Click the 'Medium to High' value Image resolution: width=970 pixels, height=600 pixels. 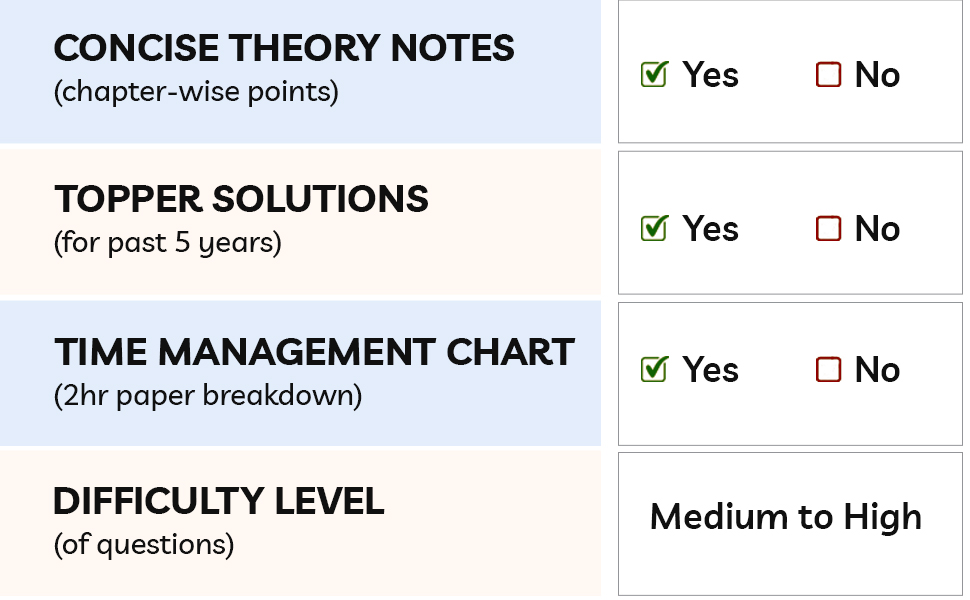pyautogui.click(x=786, y=517)
